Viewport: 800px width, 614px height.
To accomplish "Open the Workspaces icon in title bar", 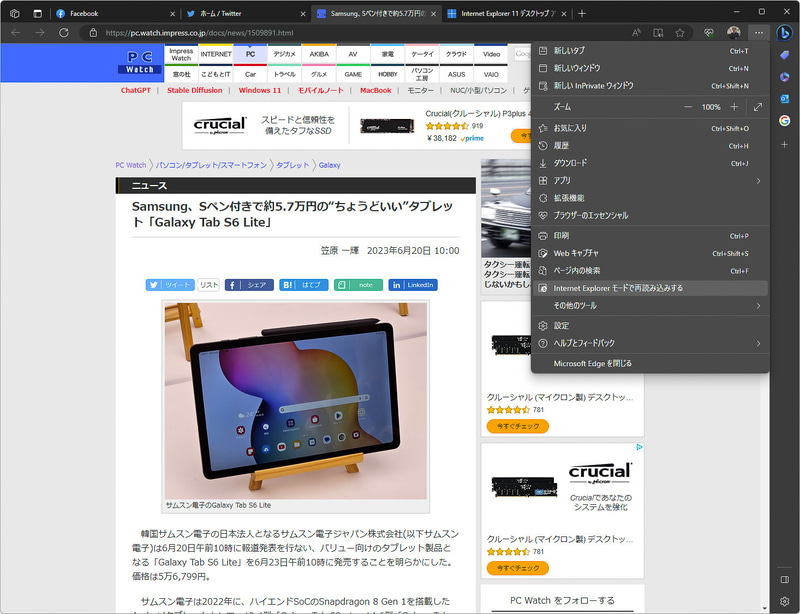I will point(15,13).
